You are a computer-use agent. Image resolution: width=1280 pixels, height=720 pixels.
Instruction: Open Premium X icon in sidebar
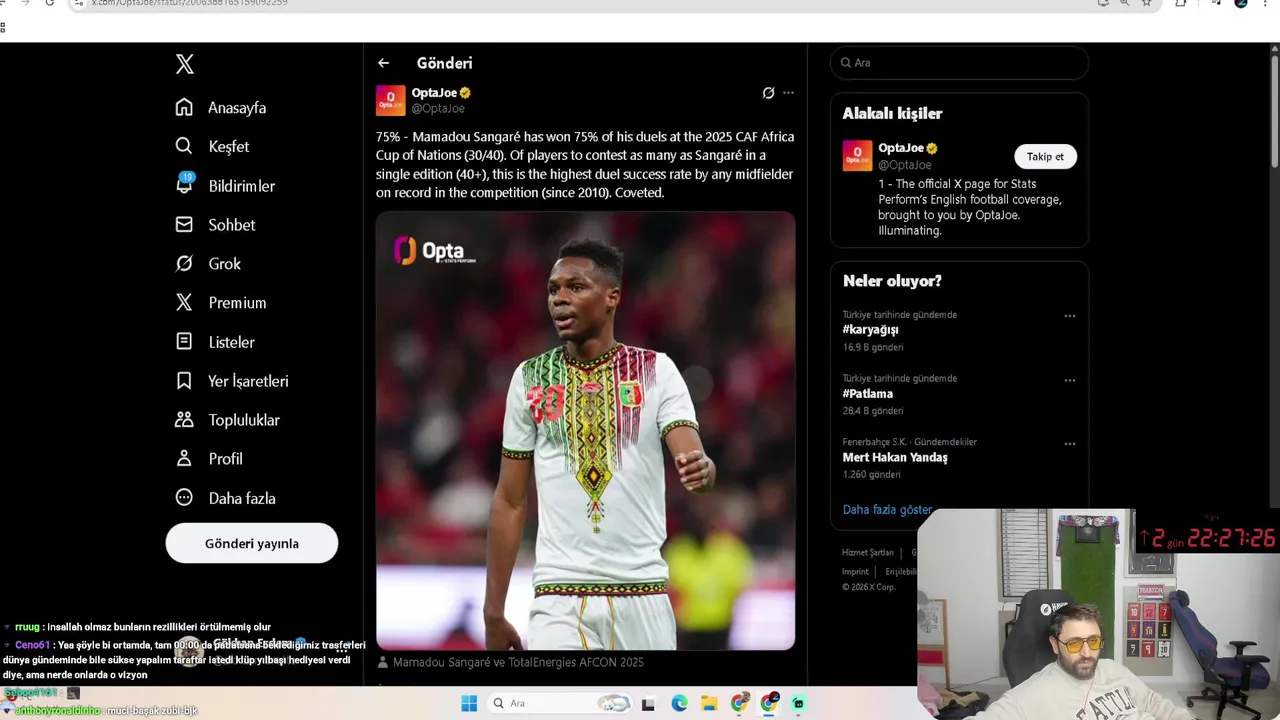[x=184, y=302]
